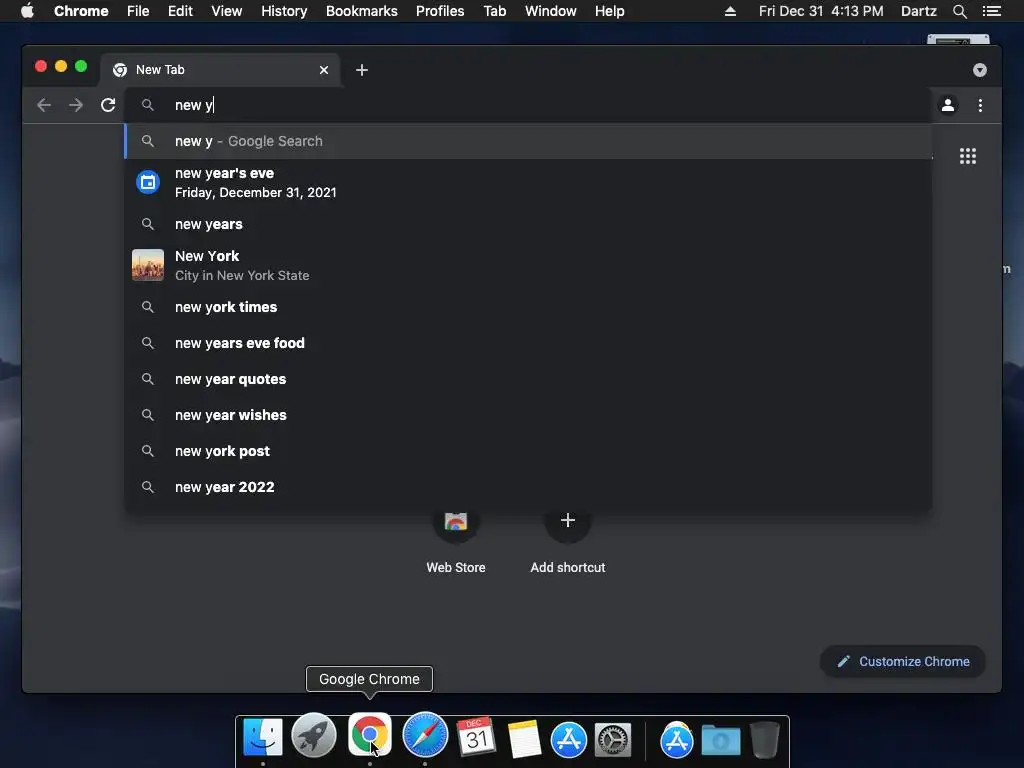The height and width of the screenshot is (768, 1024).
Task: Click the search icon beside 'new years'
Action: (148, 224)
